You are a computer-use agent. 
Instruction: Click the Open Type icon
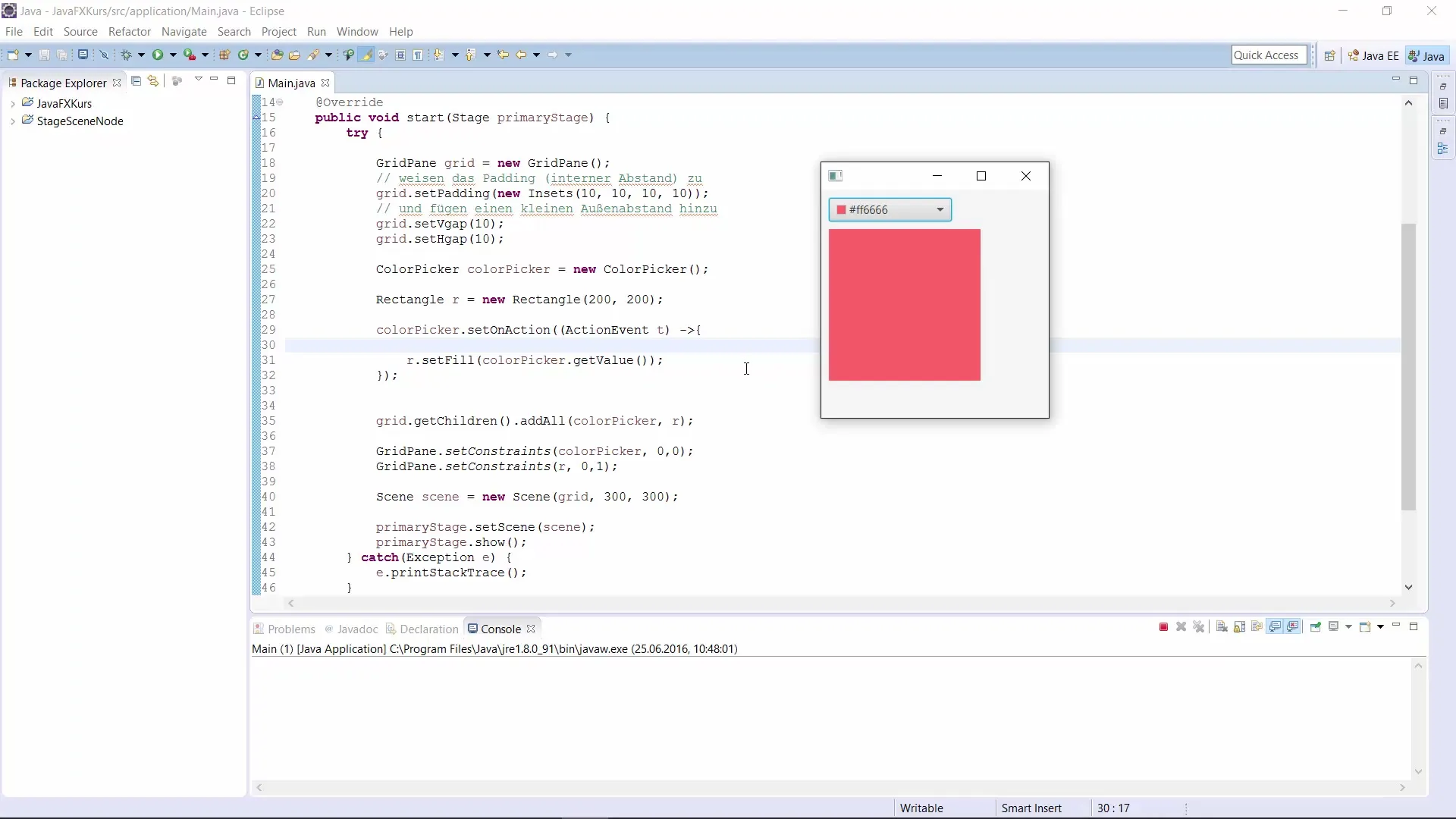point(277,55)
